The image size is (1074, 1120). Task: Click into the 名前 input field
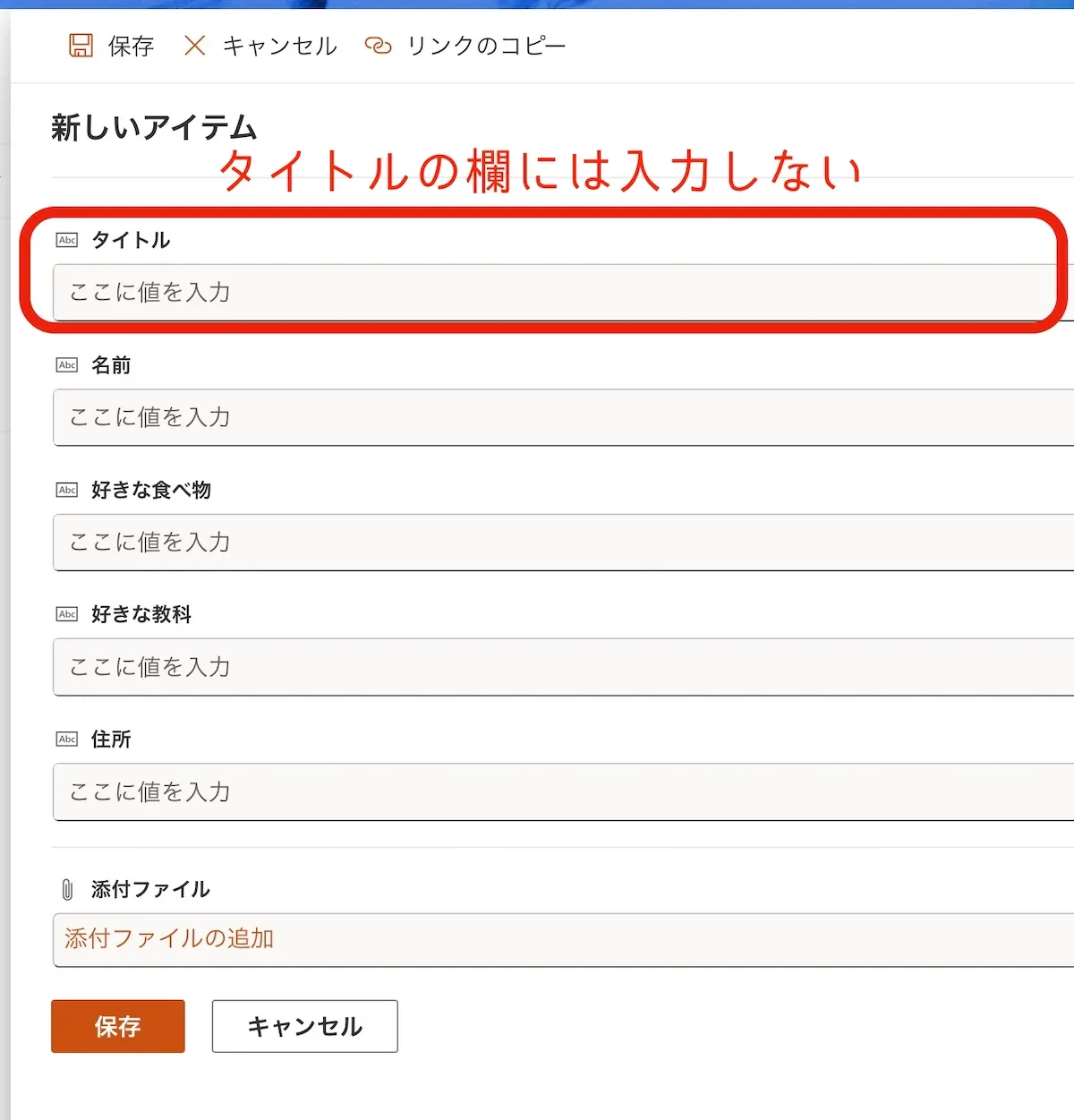coord(555,417)
